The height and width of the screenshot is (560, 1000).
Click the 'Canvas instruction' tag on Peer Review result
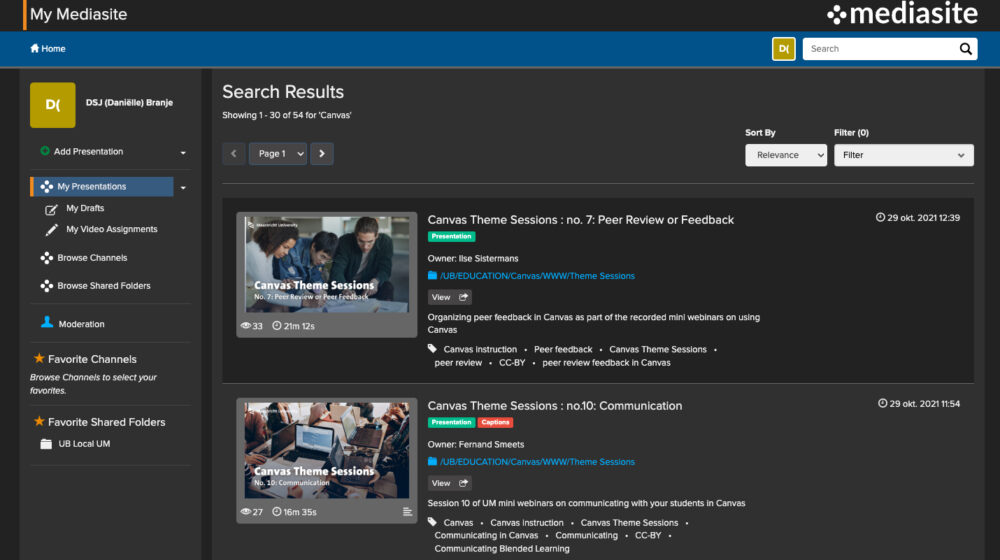(x=480, y=349)
